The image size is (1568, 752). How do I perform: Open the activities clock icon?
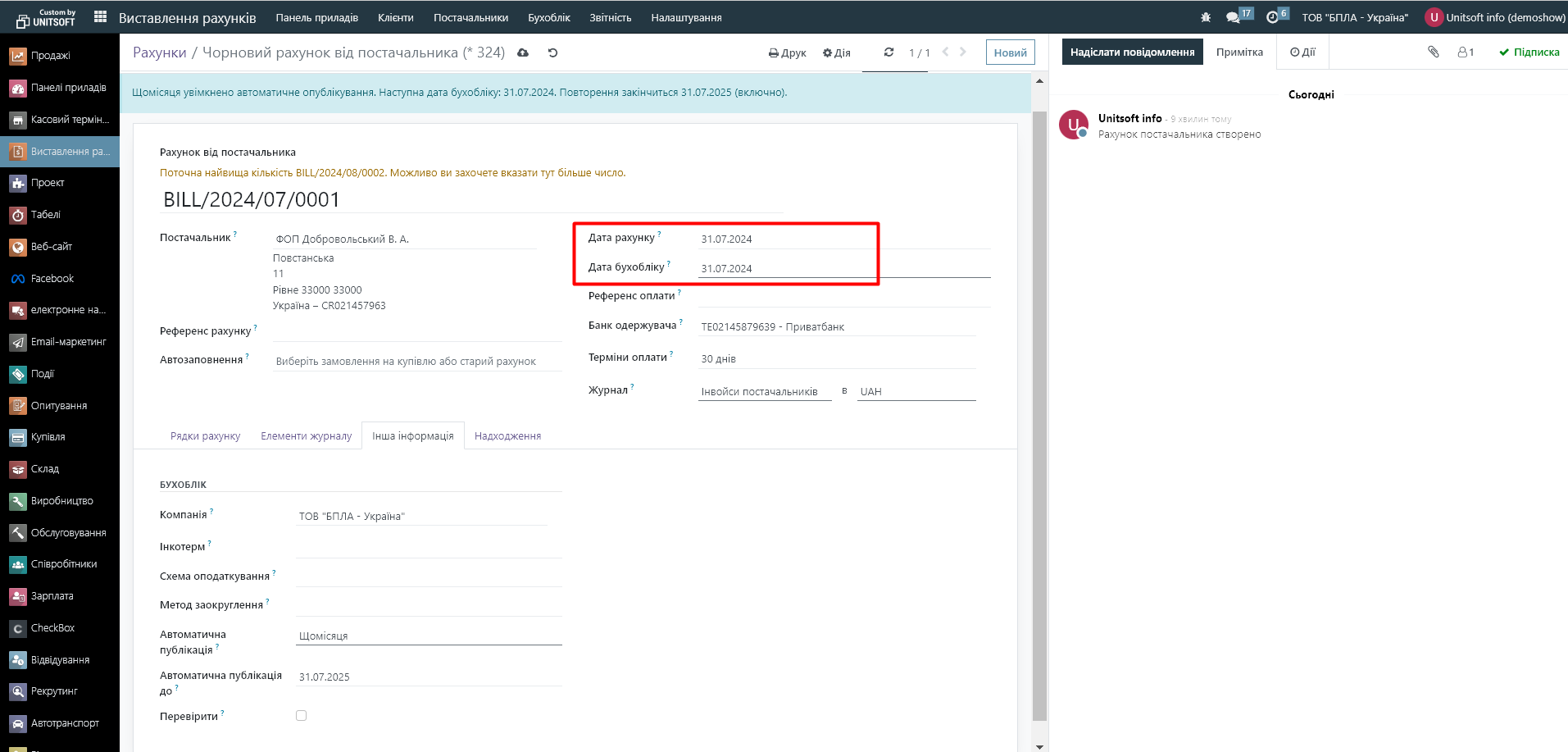point(1272,17)
